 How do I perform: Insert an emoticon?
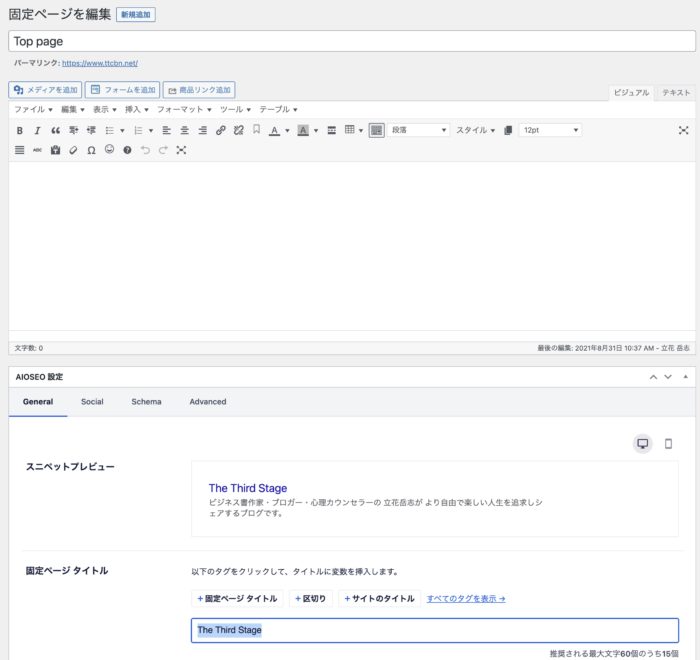[x=109, y=150]
